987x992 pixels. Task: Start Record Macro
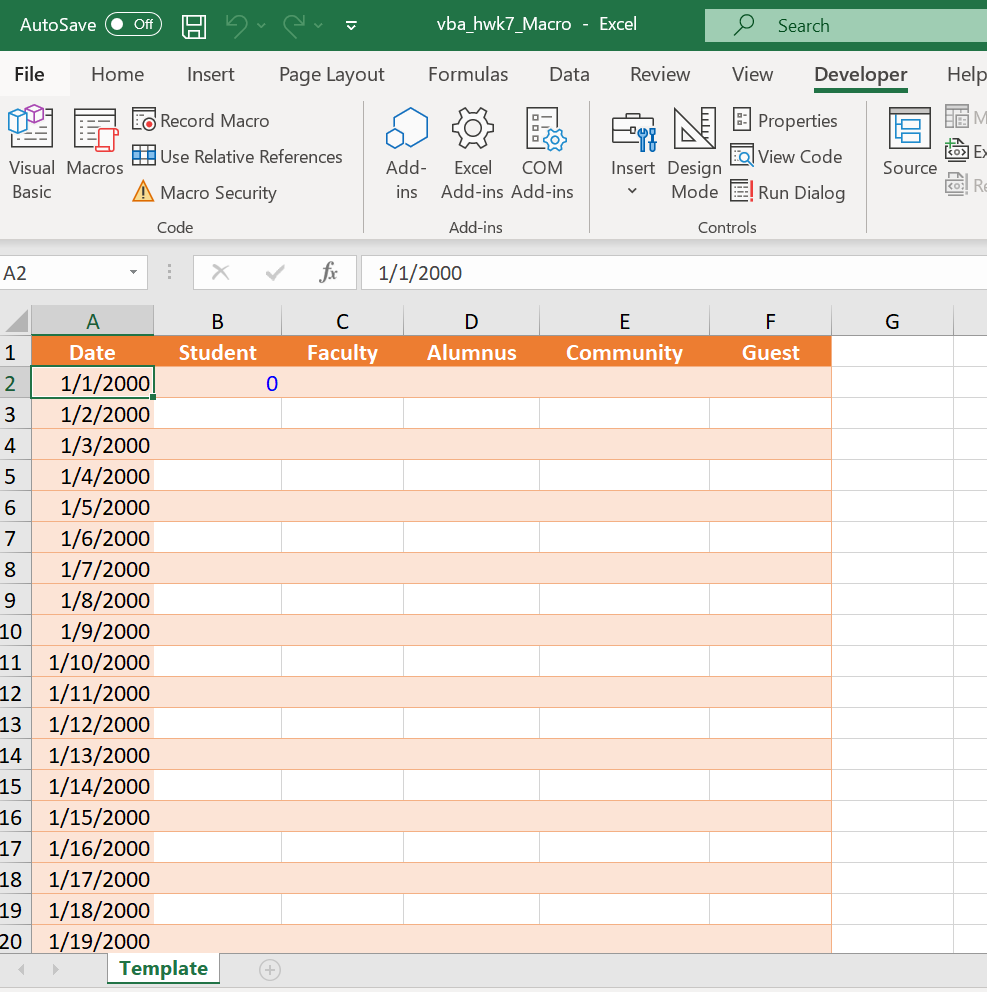pos(202,121)
